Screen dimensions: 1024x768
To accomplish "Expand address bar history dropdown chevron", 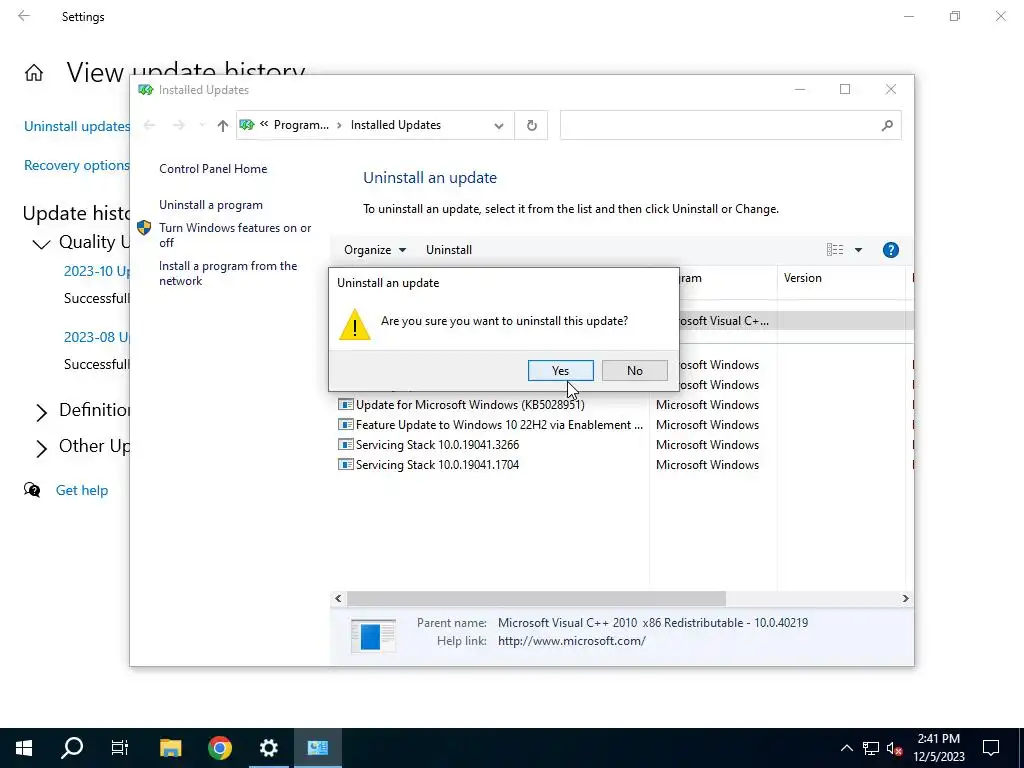I will click(499, 125).
